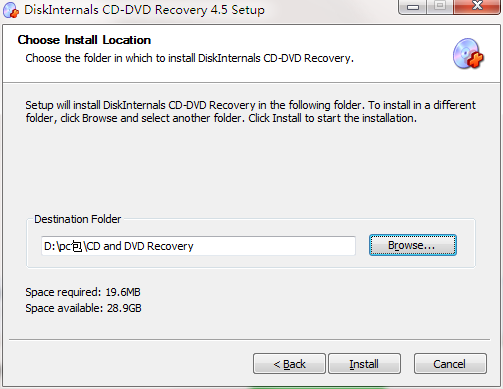Click the setup instructions paragraph text
The image size is (503, 389).
250,112
